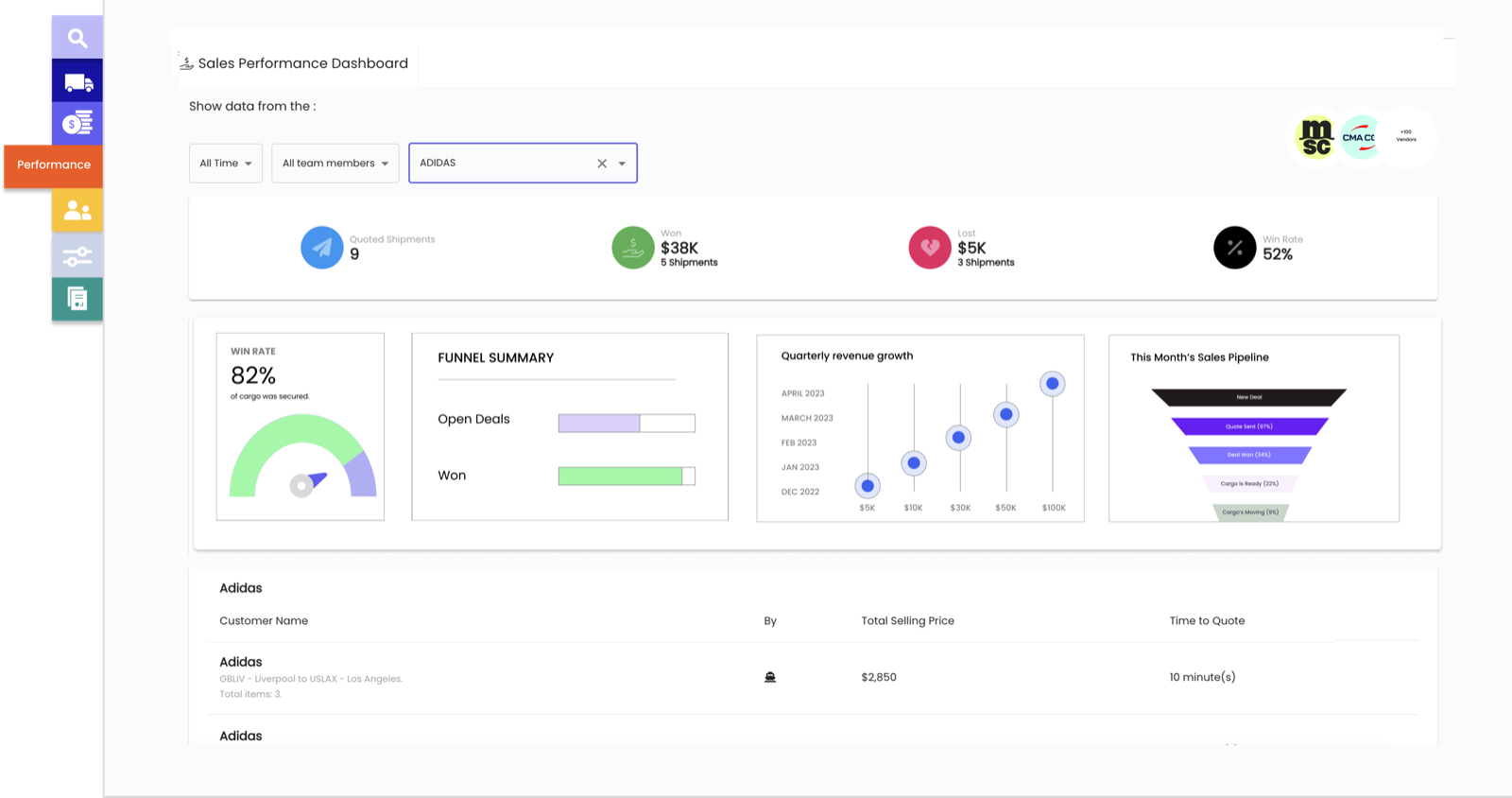Select the MSC vendor logo

point(1316,137)
